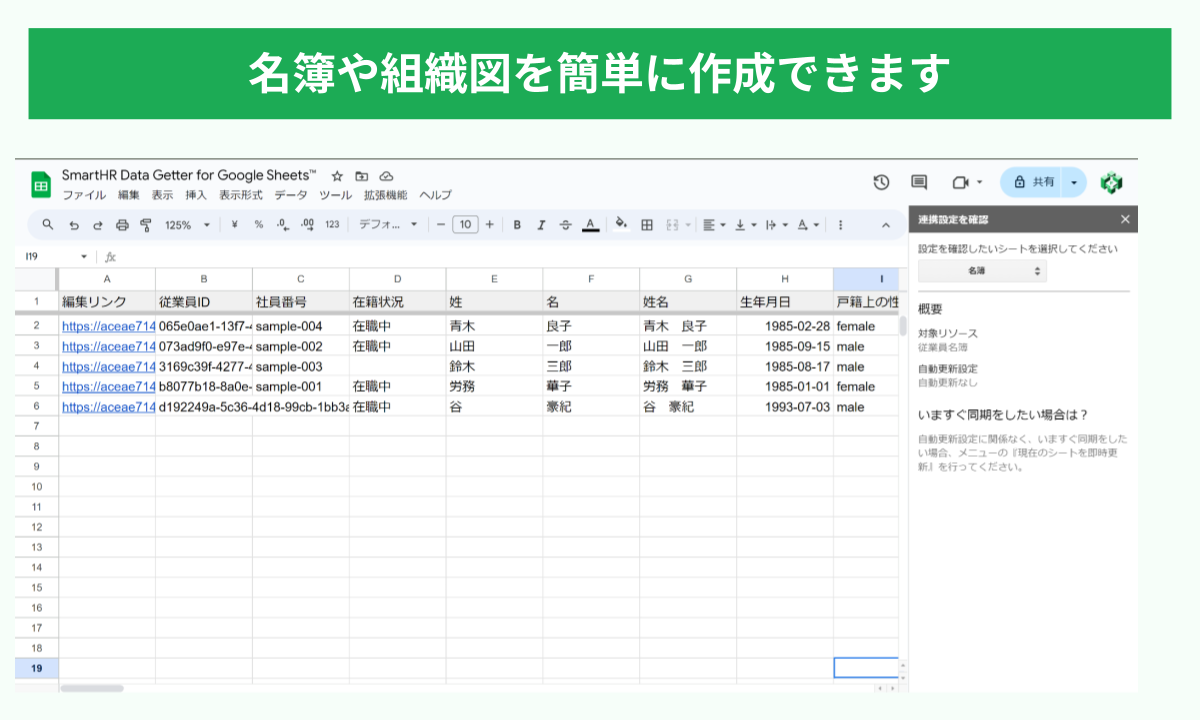Open the 125% zoom dropdown
This screenshot has height=720, width=1200.
tap(187, 225)
